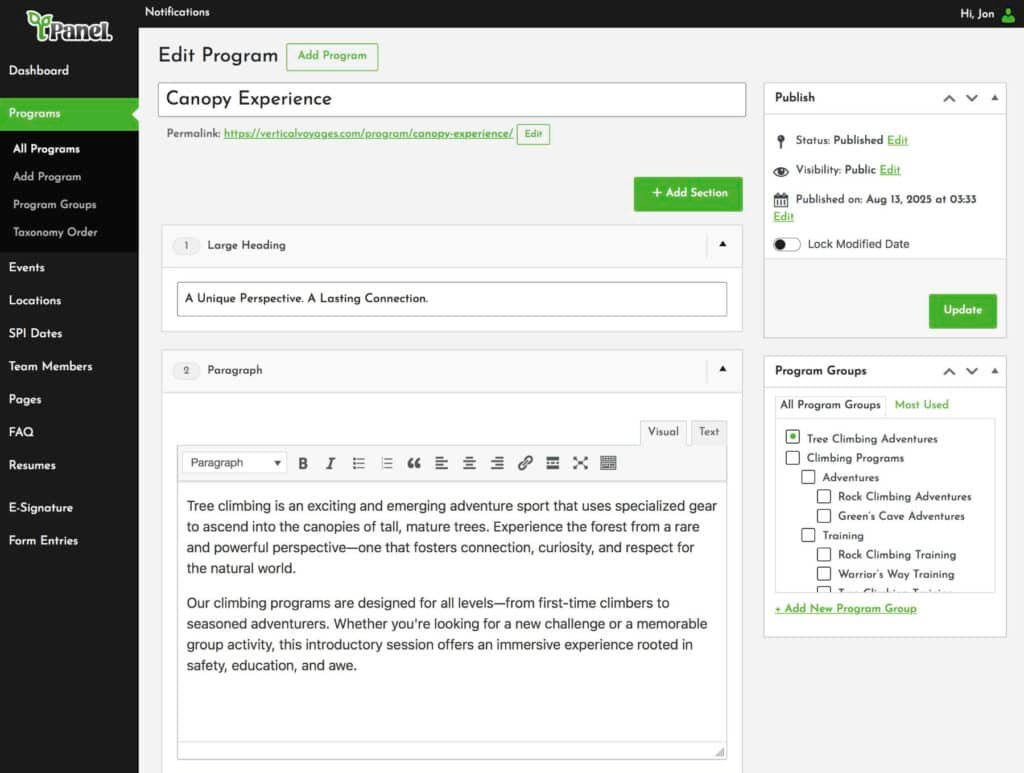1024x773 pixels.
Task: Check the Climbing Programs group
Action: pos(792,458)
